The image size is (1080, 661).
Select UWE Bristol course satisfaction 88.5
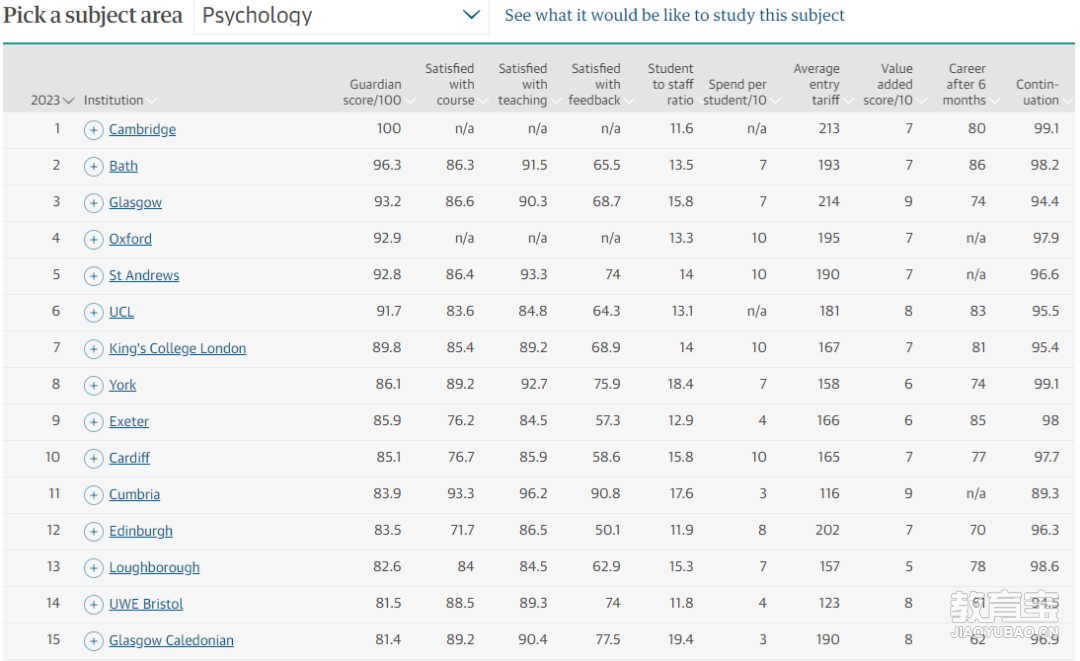coord(460,603)
